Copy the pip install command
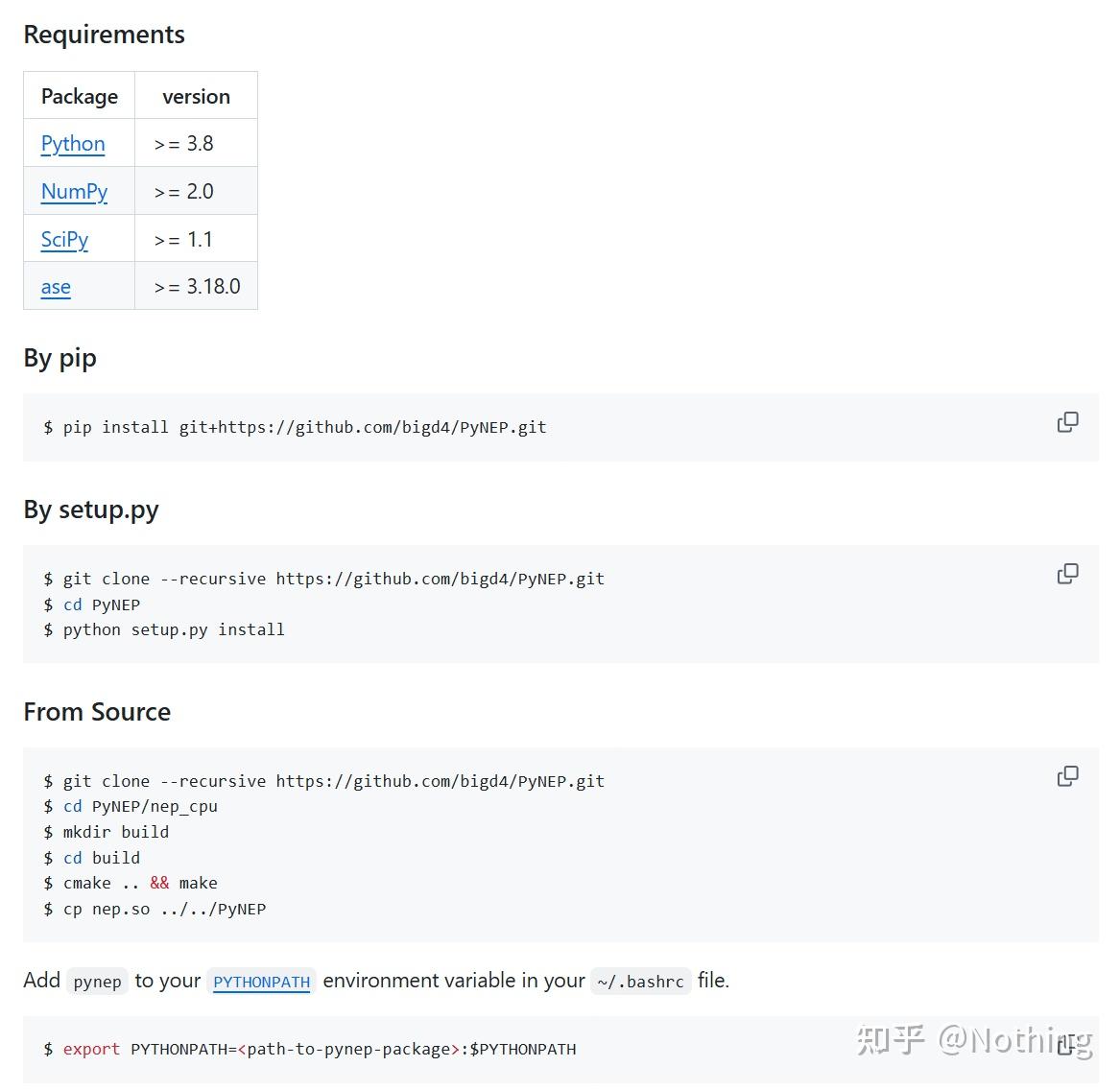Screen dimensions: 1120x1090 click(x=1067, y=422)
